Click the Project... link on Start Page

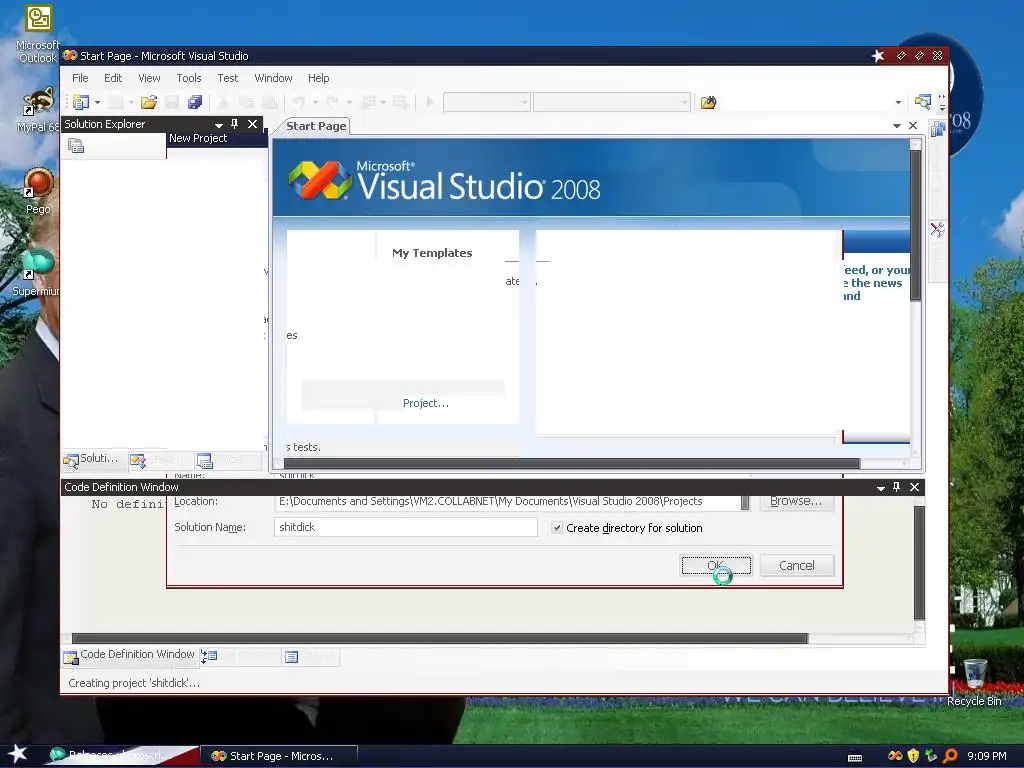(426, 403)
